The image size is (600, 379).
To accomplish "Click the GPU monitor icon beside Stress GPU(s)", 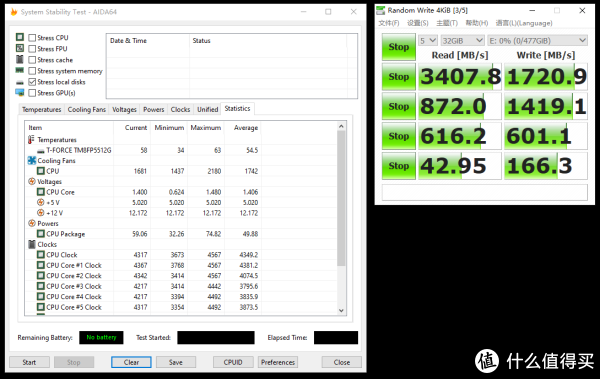I will pyautogui.click(x=20, y=93).
